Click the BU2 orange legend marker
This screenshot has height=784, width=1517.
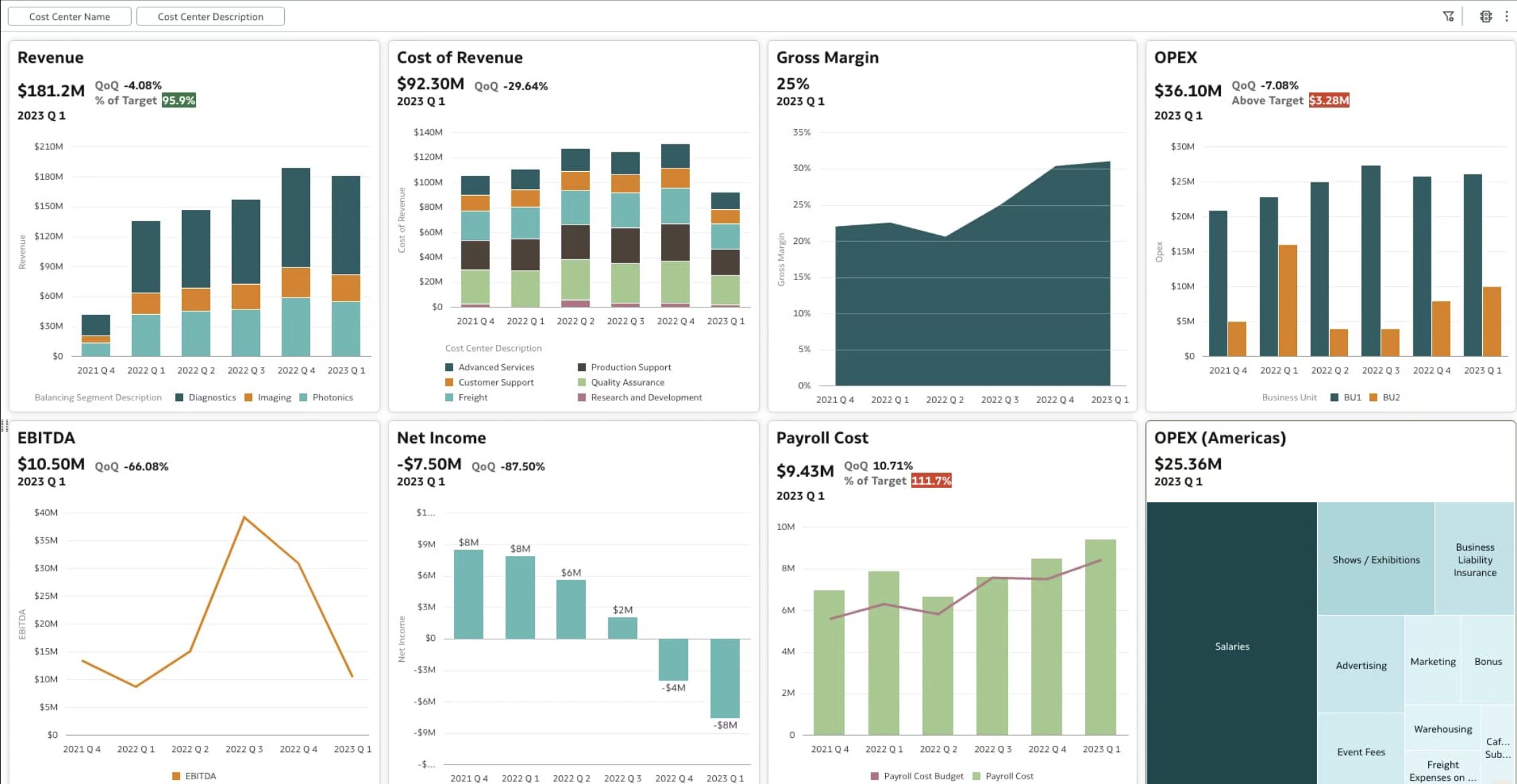click(1373, 397)
